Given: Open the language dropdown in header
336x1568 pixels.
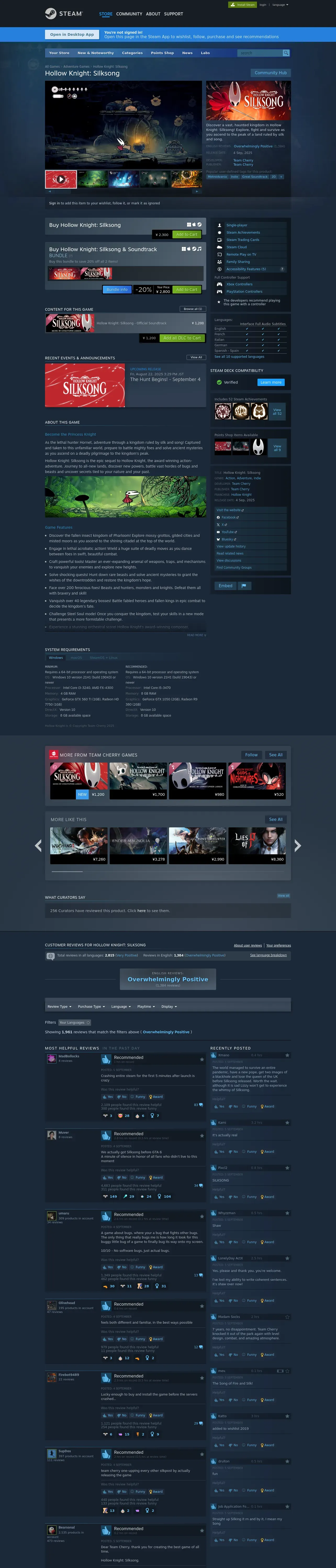Looking at the screenshot, I should point(281,5).
